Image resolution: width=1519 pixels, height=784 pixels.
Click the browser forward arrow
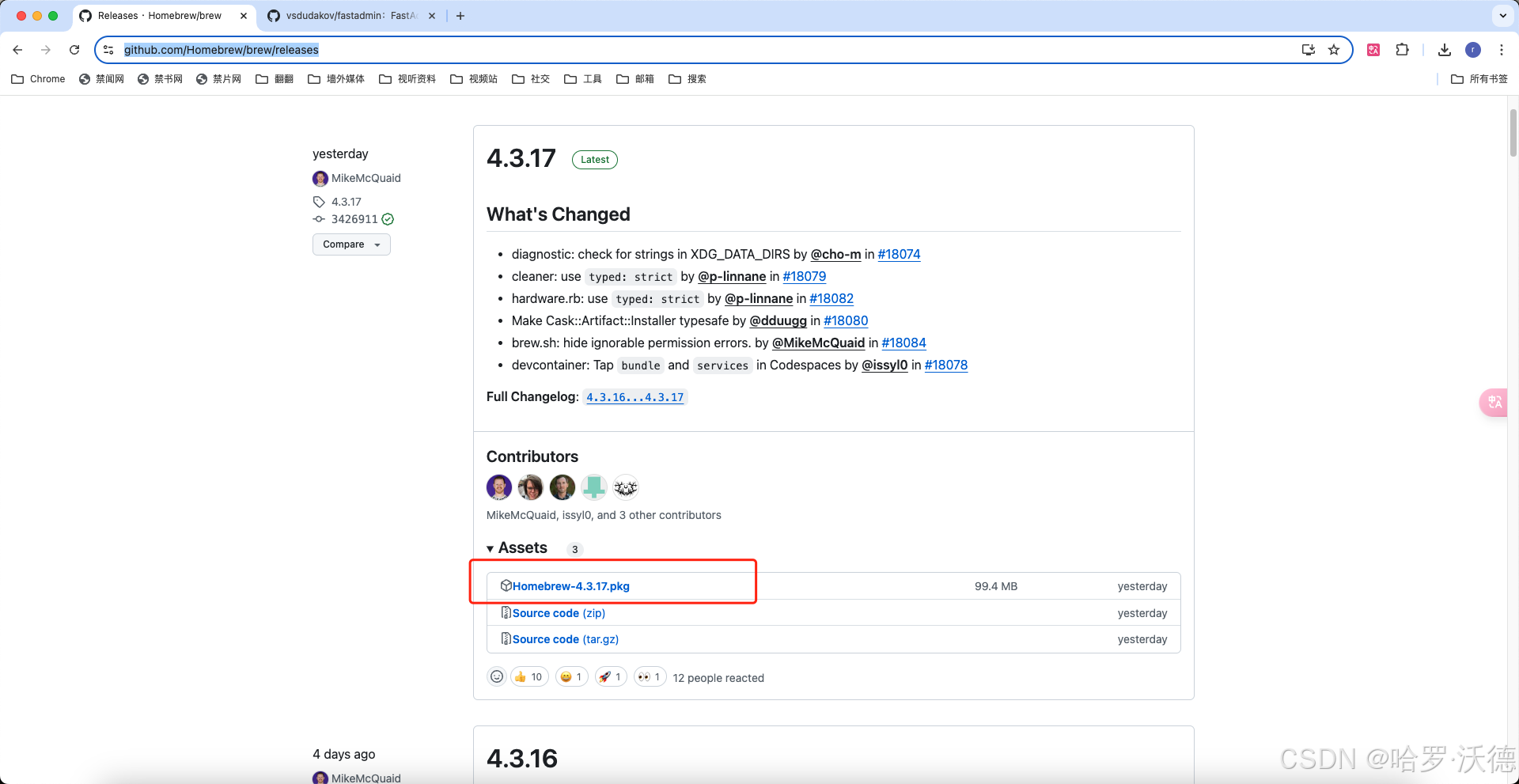46,50
